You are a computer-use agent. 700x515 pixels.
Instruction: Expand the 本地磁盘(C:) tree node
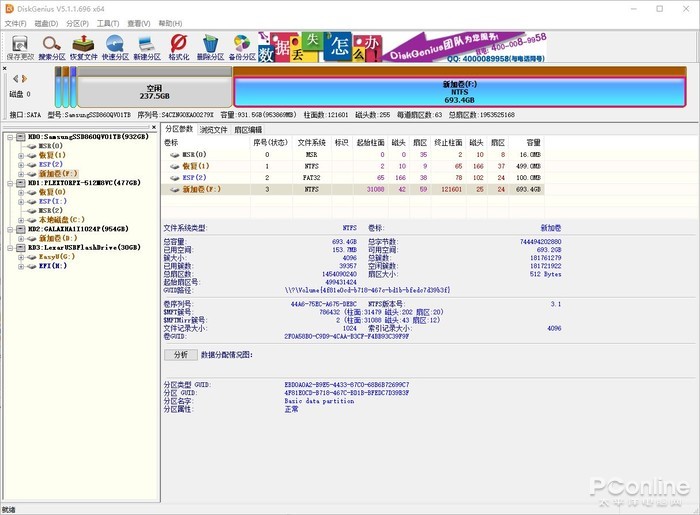click(x=21, y=220)
